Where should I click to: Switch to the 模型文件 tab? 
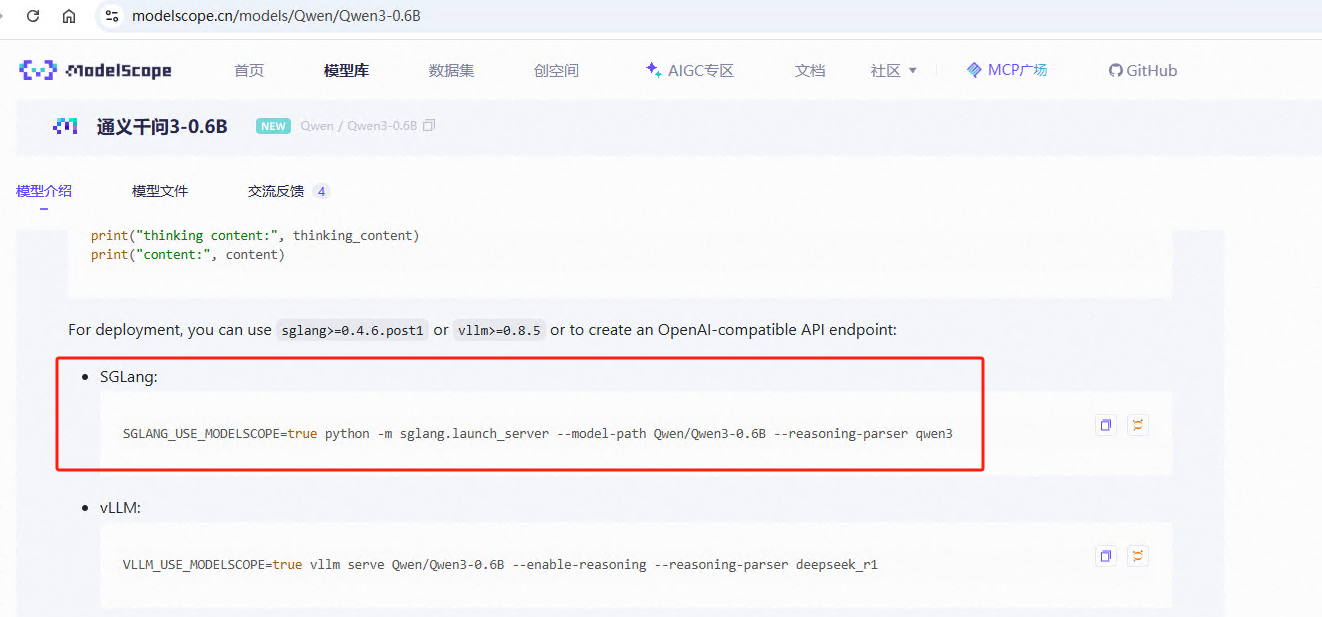tap(160, 191)
